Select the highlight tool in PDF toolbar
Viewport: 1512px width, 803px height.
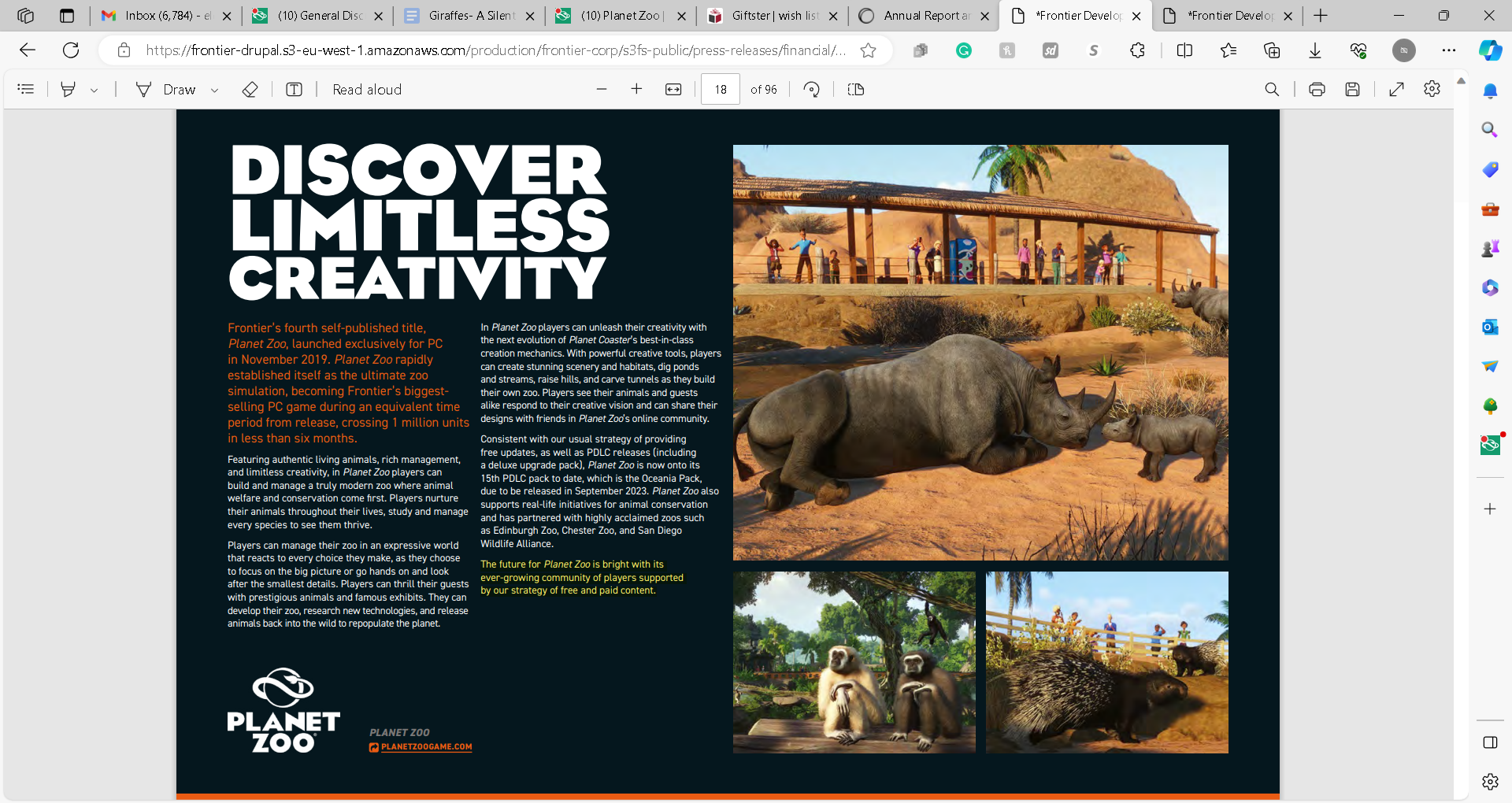coord(69,89)
